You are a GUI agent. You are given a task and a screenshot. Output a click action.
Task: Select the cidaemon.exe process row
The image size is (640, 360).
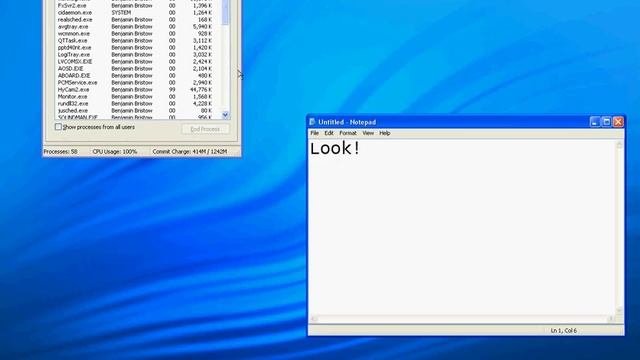139,13
